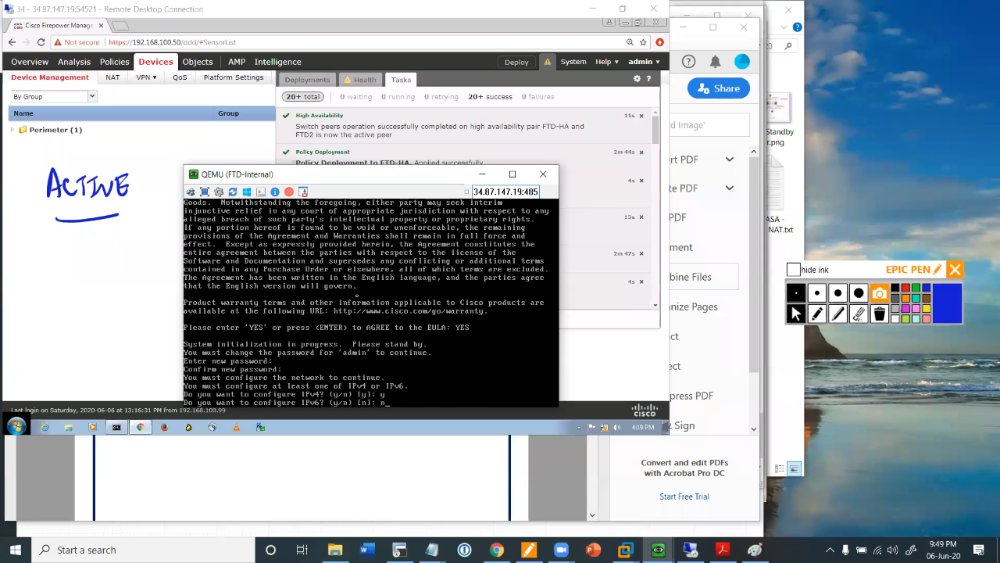The height and width of the screenshot is (563, 1000).
Task: Expand Create PDF section chevron
Action: click(730, 188)
